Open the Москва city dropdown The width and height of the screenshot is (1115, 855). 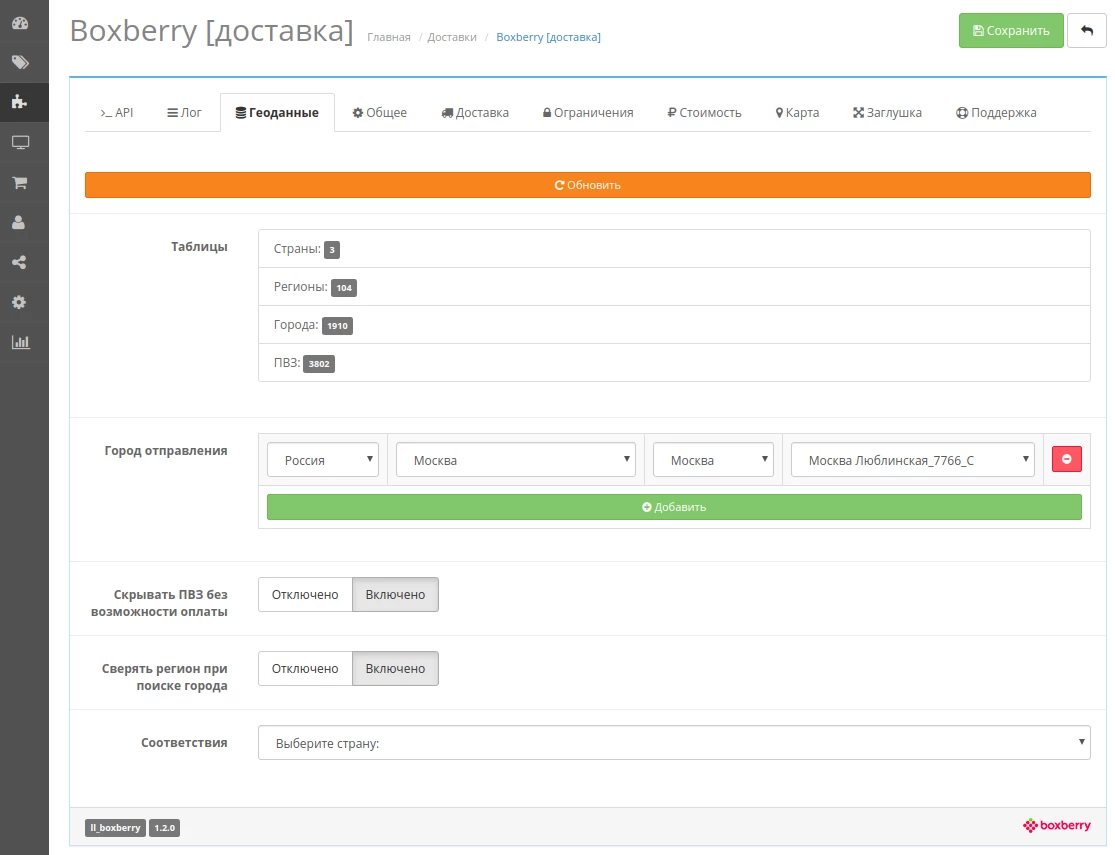[x=713, y=460]
